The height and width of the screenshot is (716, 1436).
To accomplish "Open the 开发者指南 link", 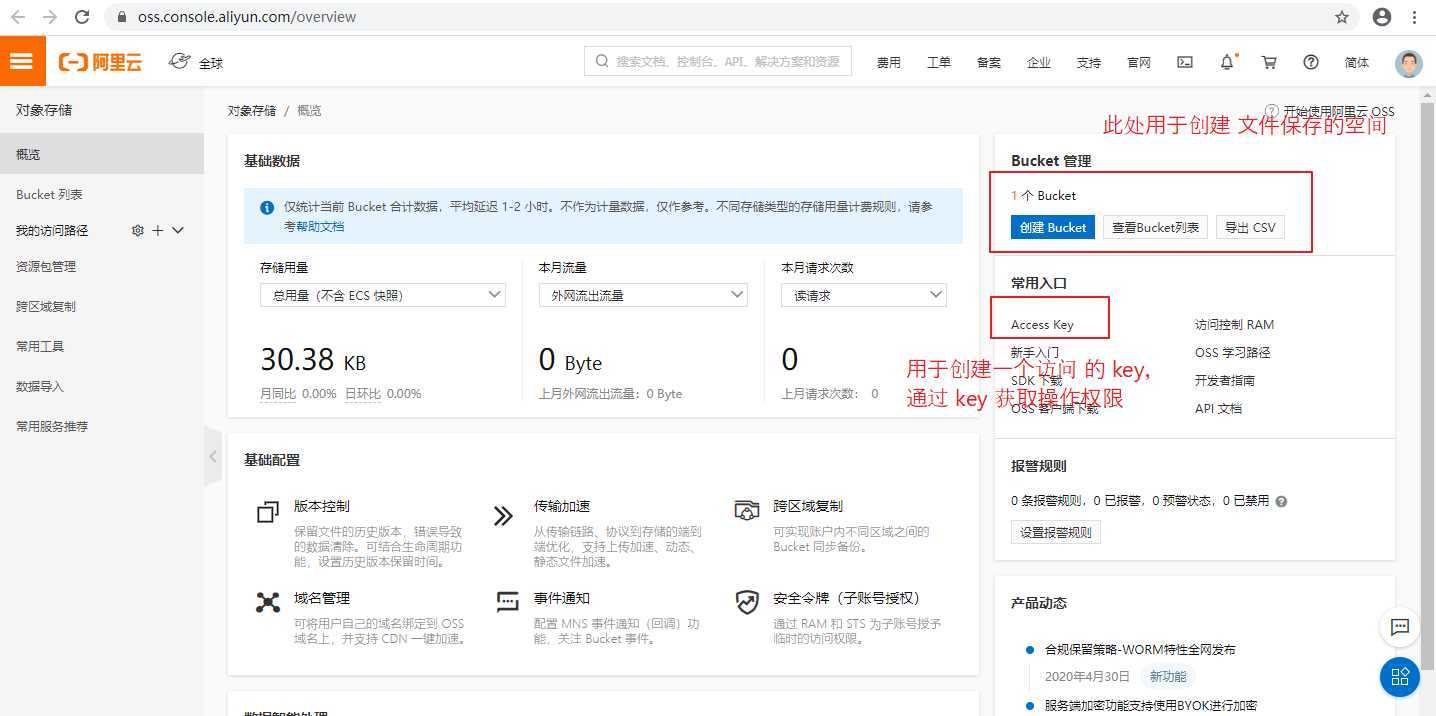I will [1224, 381].
